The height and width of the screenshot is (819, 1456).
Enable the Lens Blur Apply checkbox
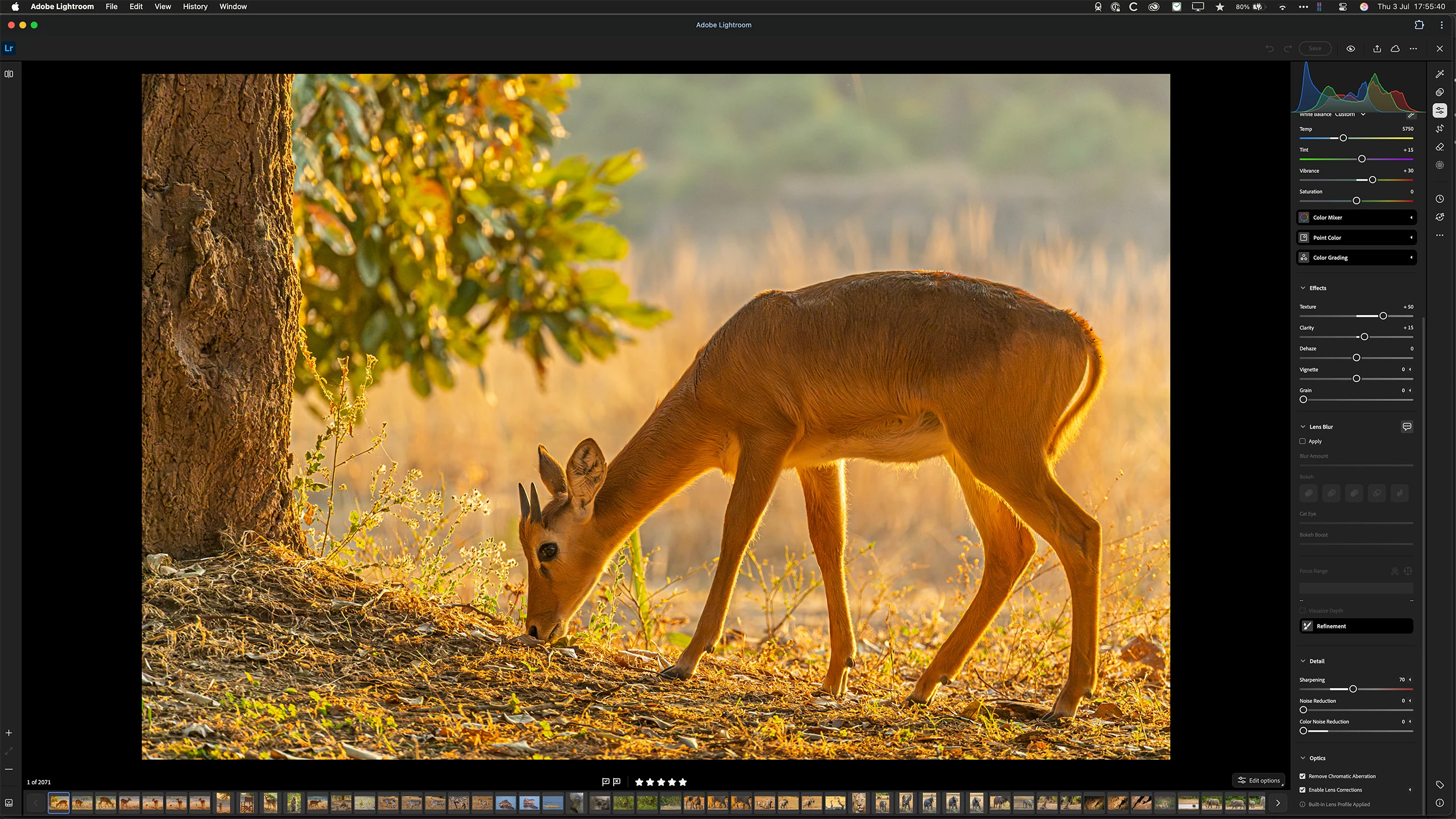(x=1302, y=441)
